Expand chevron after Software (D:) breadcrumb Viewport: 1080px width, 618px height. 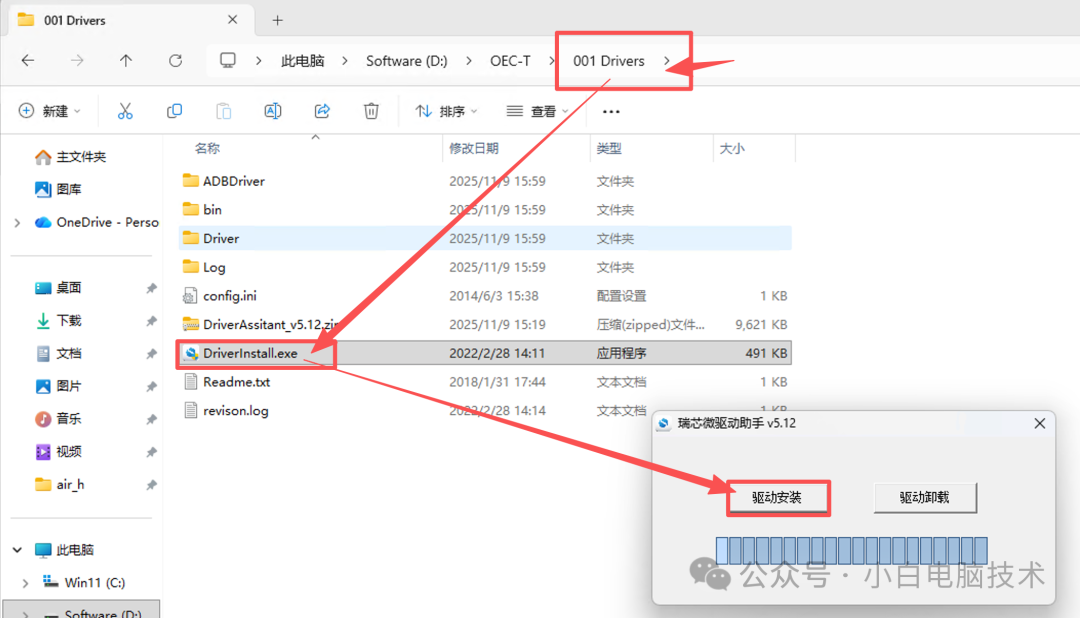468,61
